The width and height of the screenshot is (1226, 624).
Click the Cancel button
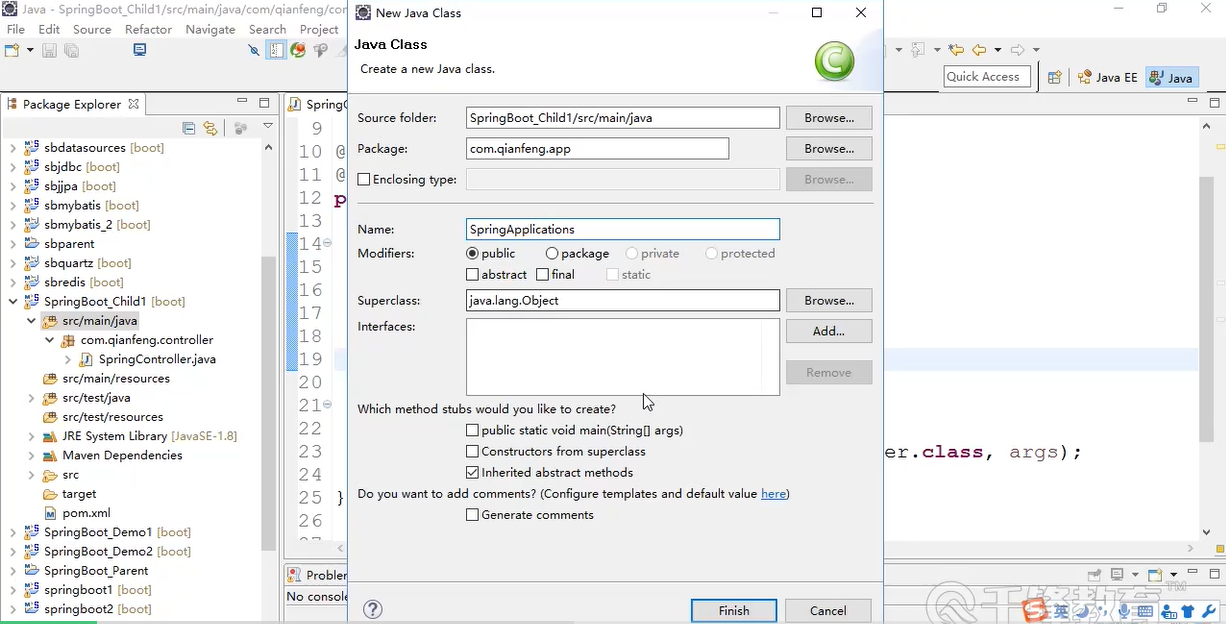(x=828, y=610)
